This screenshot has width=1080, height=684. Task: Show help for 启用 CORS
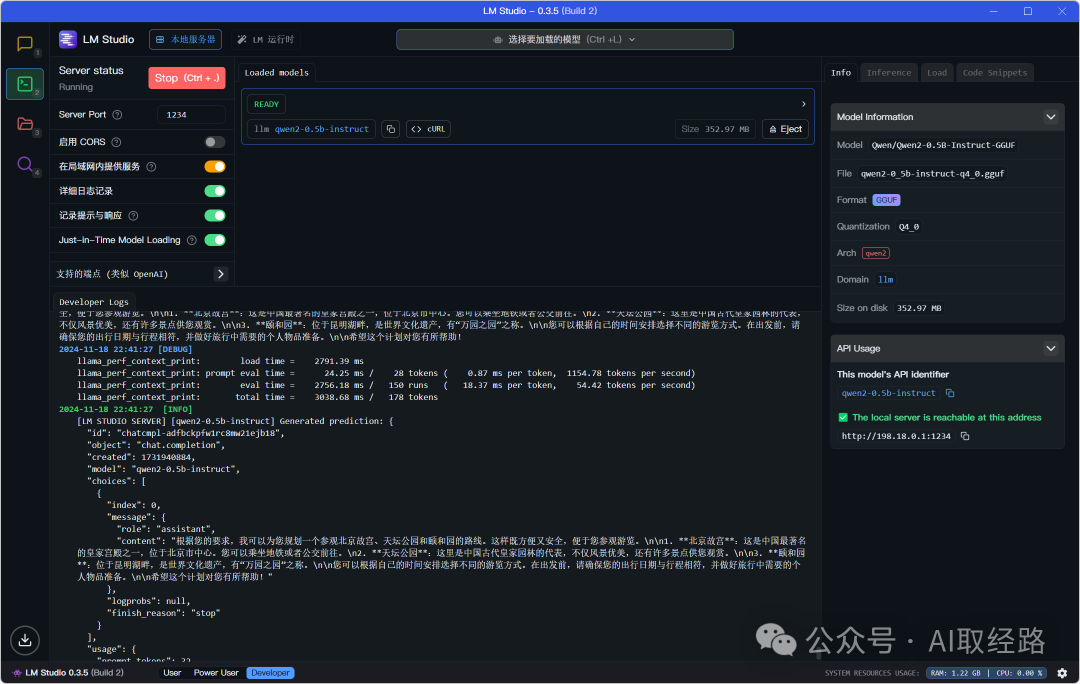tap(116, 142)
